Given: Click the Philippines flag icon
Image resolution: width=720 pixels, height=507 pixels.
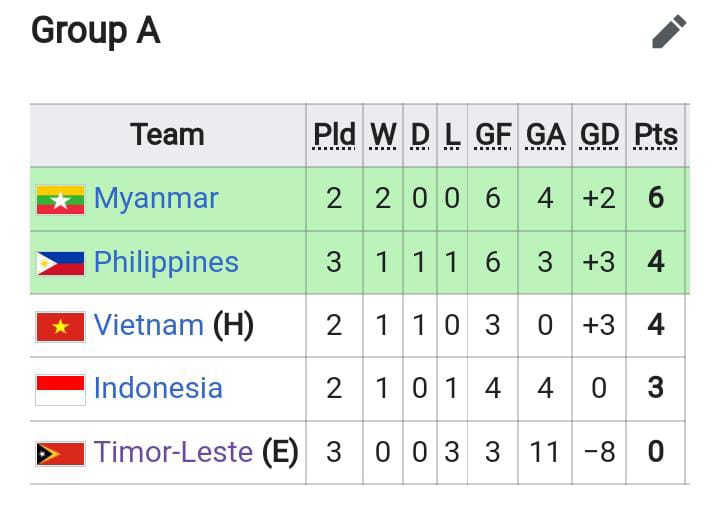Looking at the screenshot, I should coord(60,263).
